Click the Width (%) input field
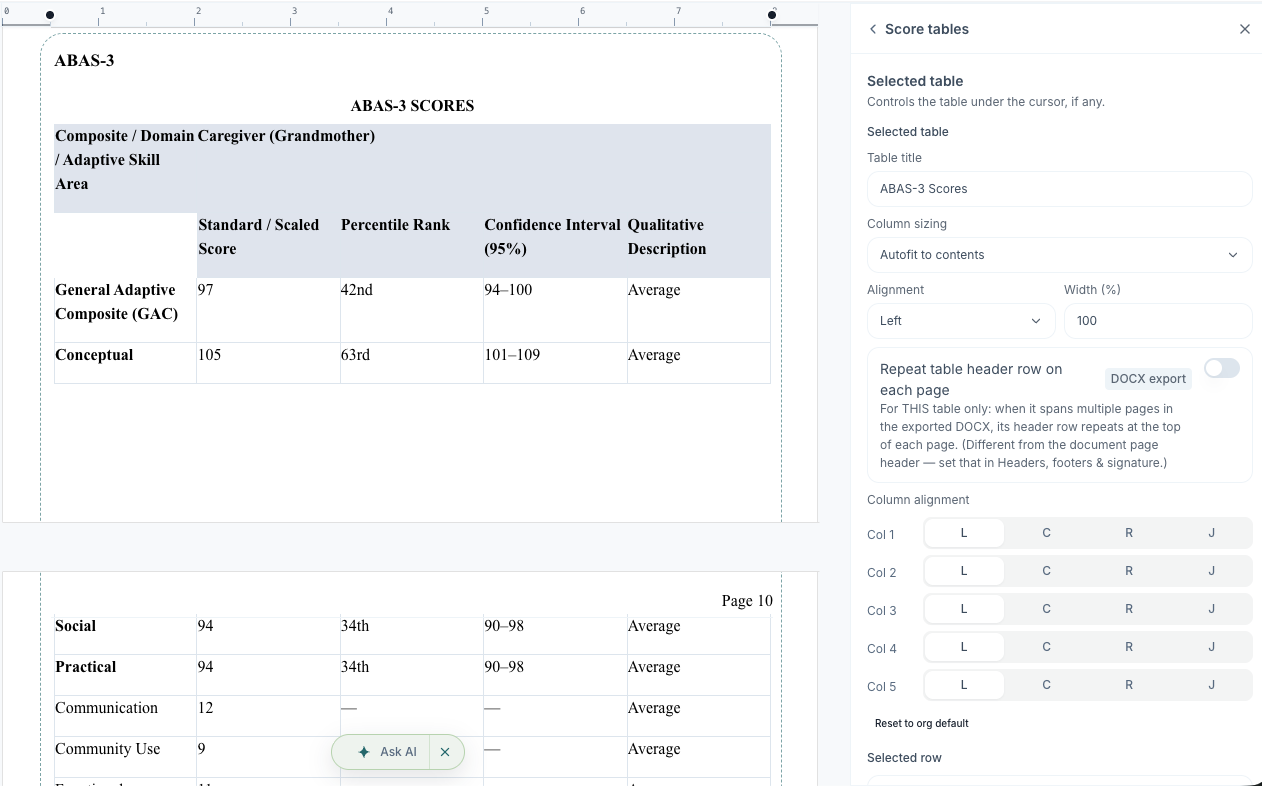This screenshot has height=786, width=1262. tap(1158, 320)
